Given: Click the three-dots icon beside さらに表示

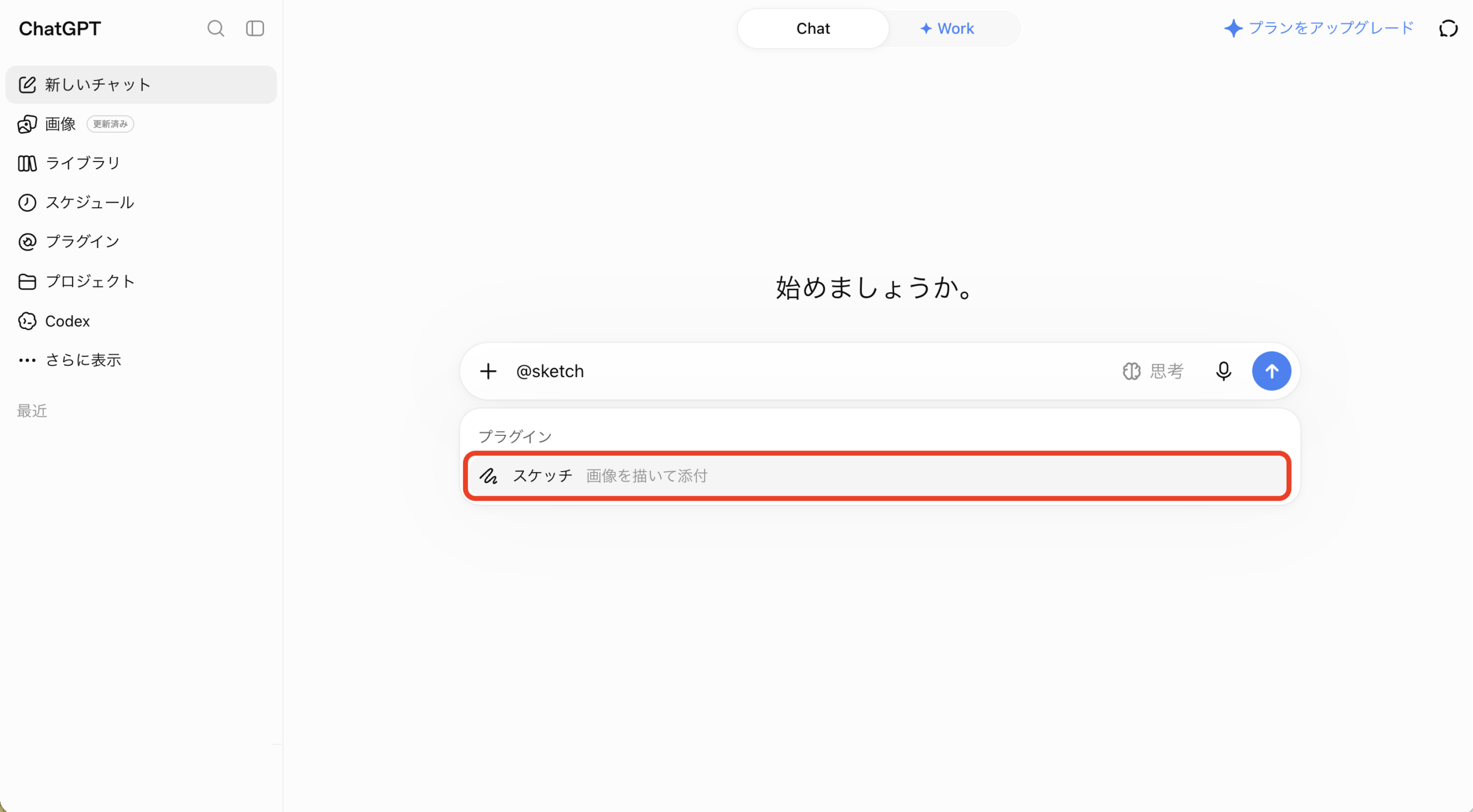Looking at the screenshot, I should click(27, 360).
